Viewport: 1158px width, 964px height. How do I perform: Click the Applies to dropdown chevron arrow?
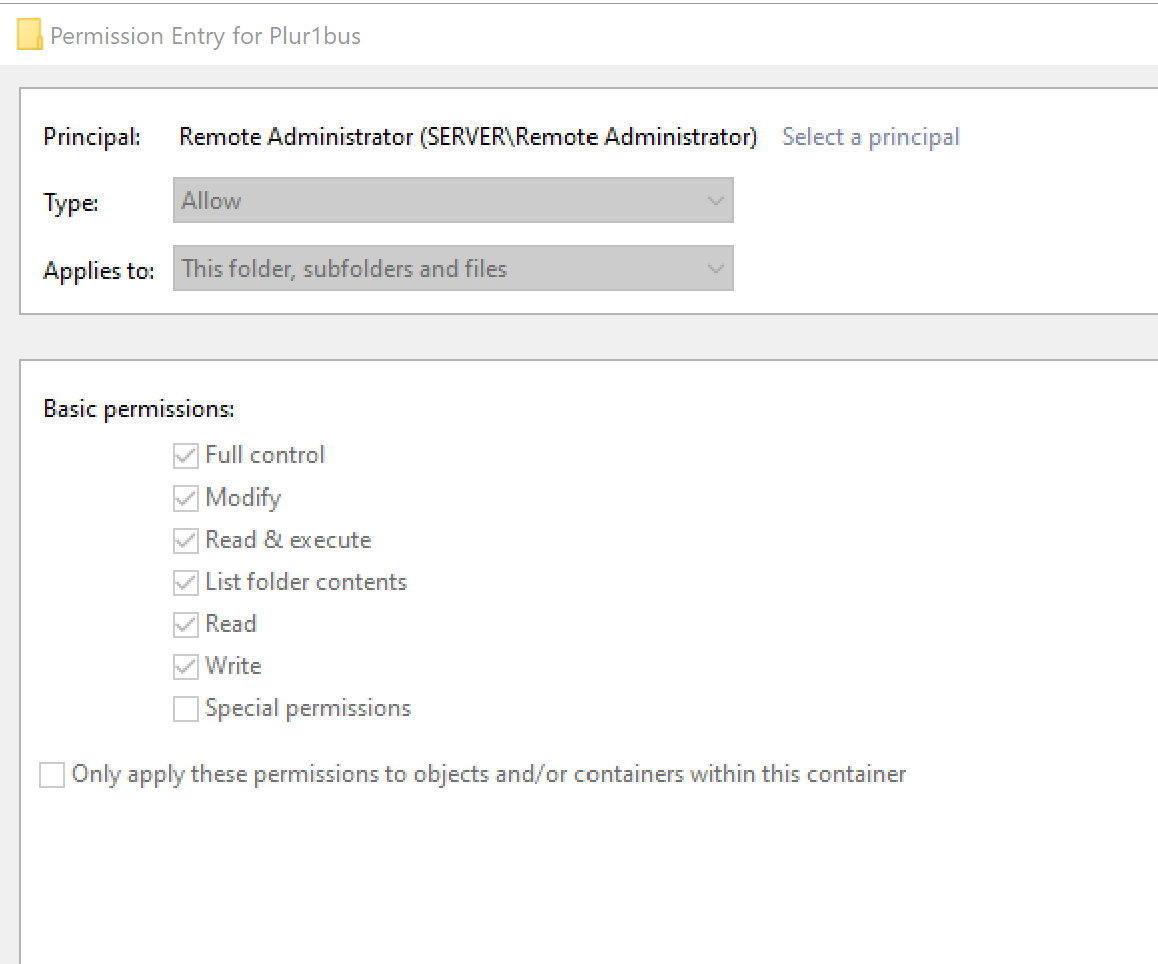tap(715, 268)
